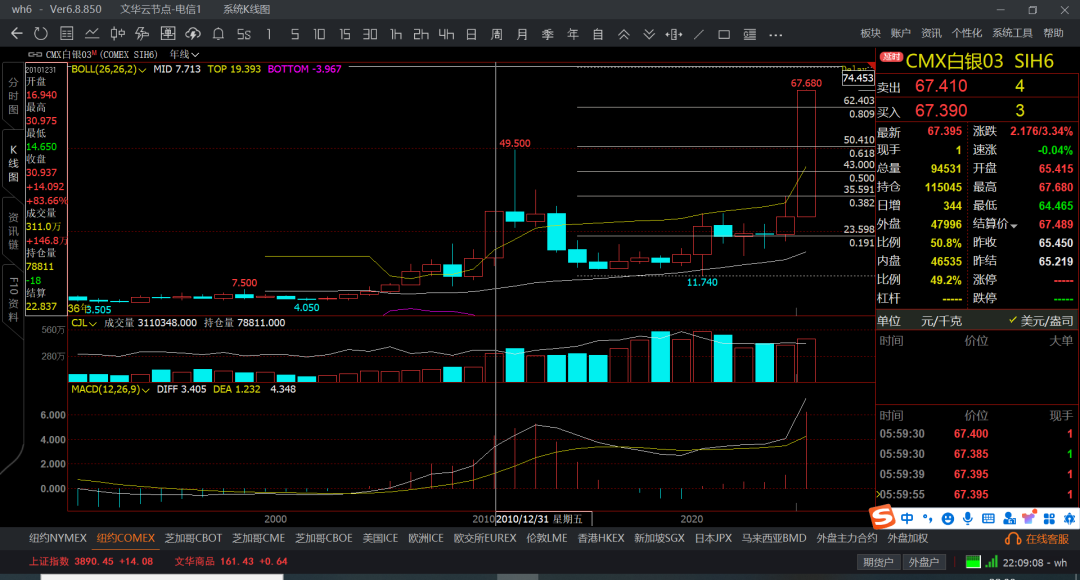This screenshot has width=1080, height=580.
Task: Select the 伦敦LME exchange tab
Action: click(x=547, y=538)
